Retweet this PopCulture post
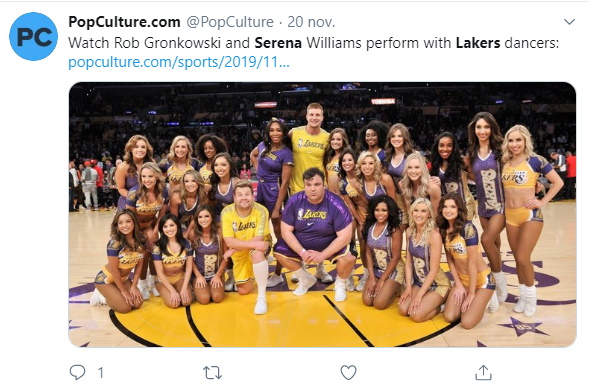 pos(212,373)
